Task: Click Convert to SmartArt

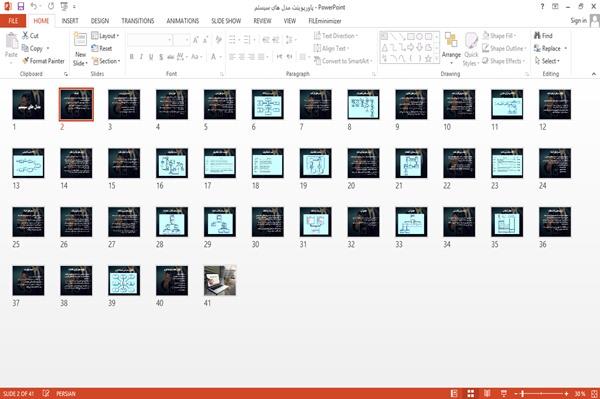Action: click(343, 61)
